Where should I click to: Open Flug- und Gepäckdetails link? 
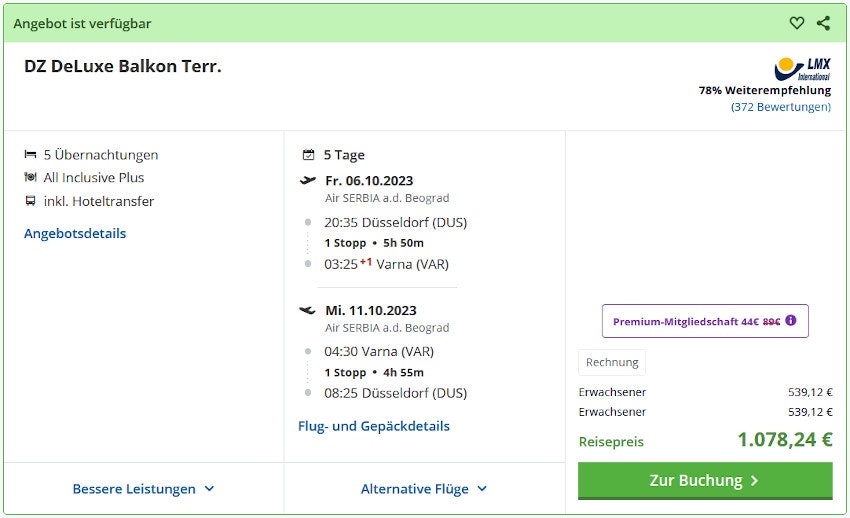[374, 426]
